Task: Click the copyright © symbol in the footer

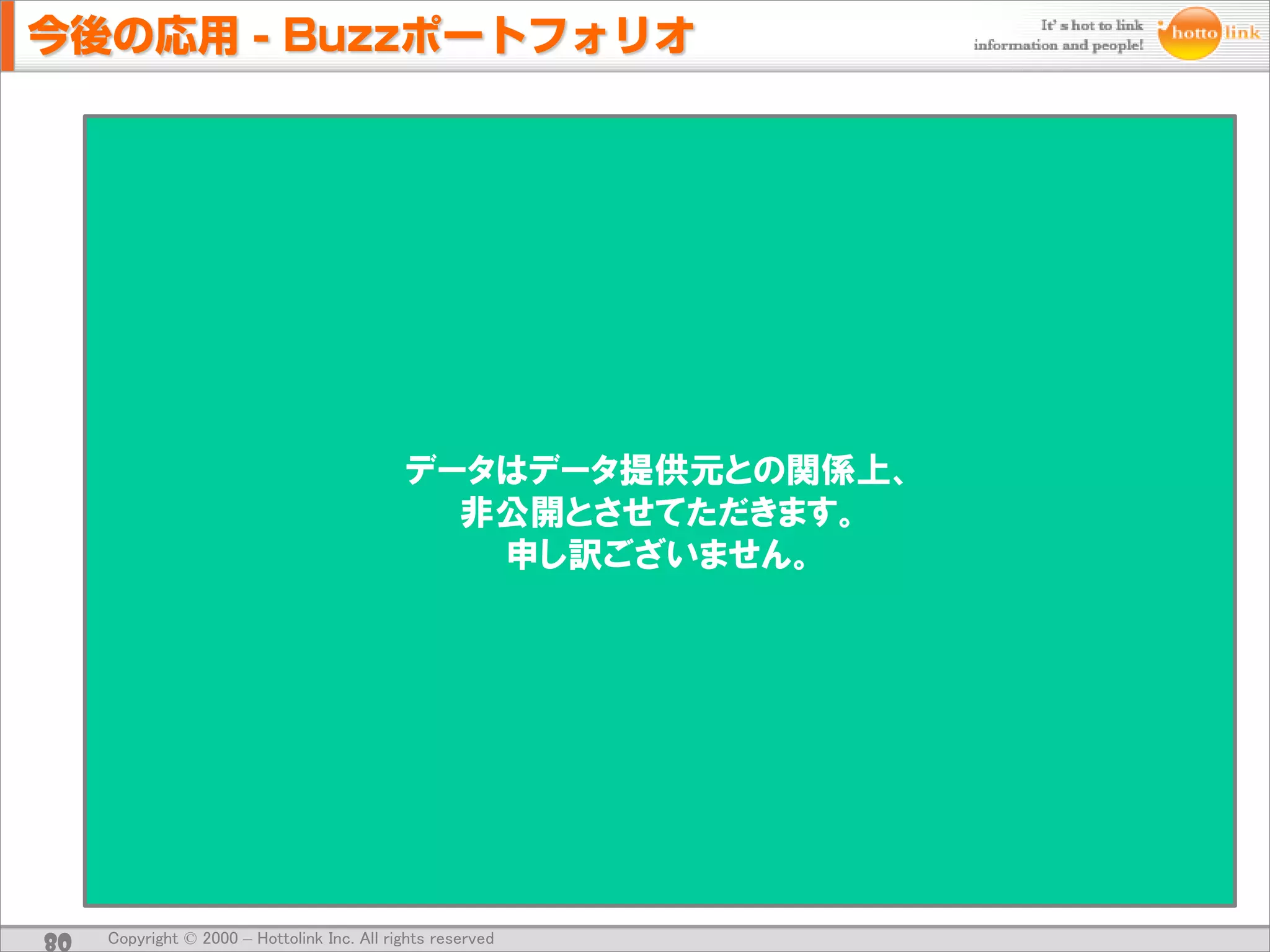Action: click(x=190, y=938)
